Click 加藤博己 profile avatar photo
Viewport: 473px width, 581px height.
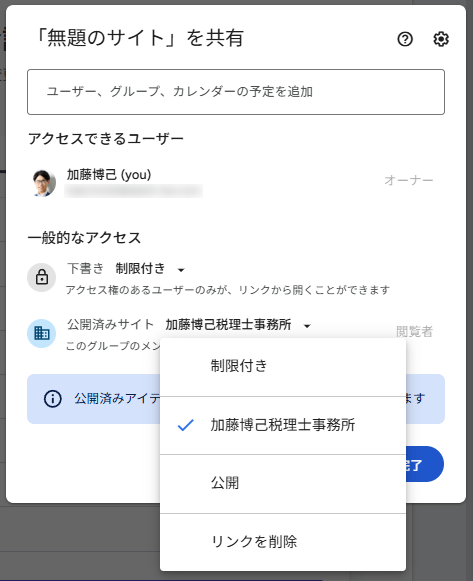pyautogui.click(x=44, y=182)
